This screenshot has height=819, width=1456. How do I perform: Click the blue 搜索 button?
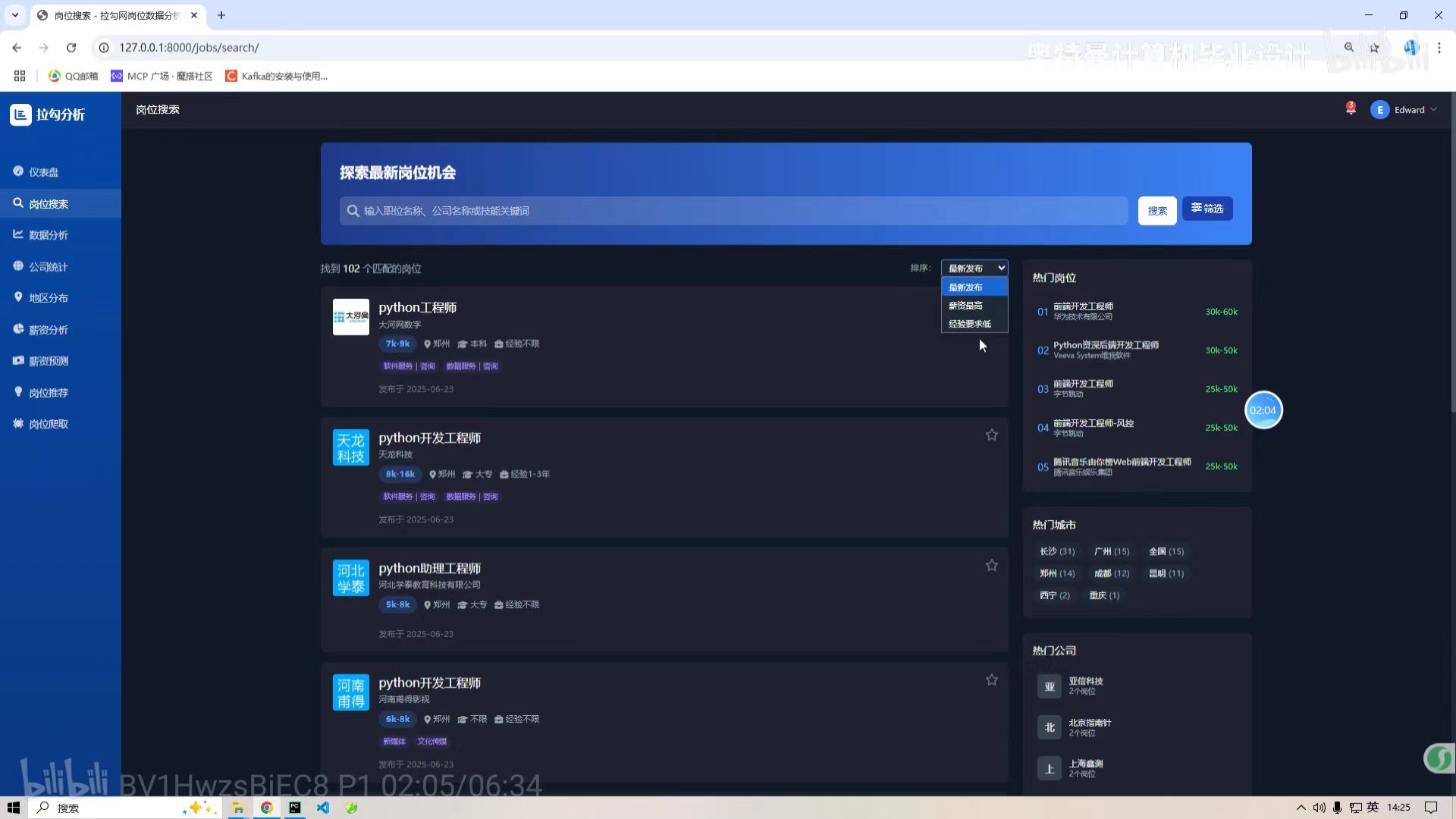[x=1156, y=211]
